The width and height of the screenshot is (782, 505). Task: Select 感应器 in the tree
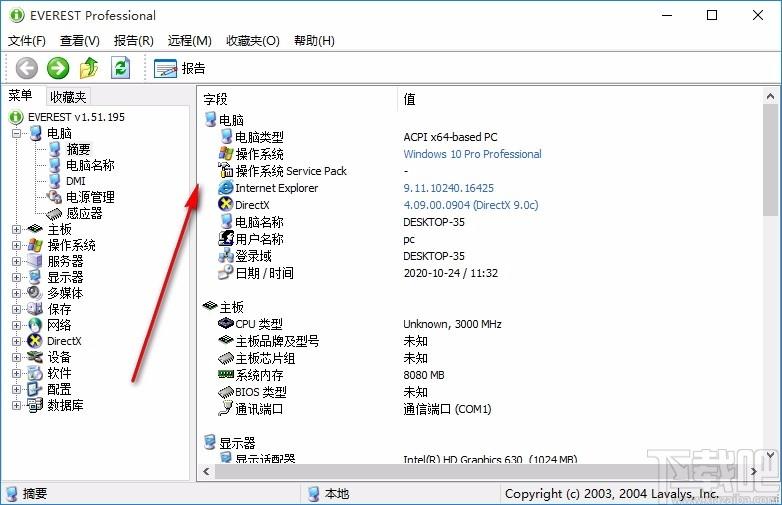pos(84,213)
